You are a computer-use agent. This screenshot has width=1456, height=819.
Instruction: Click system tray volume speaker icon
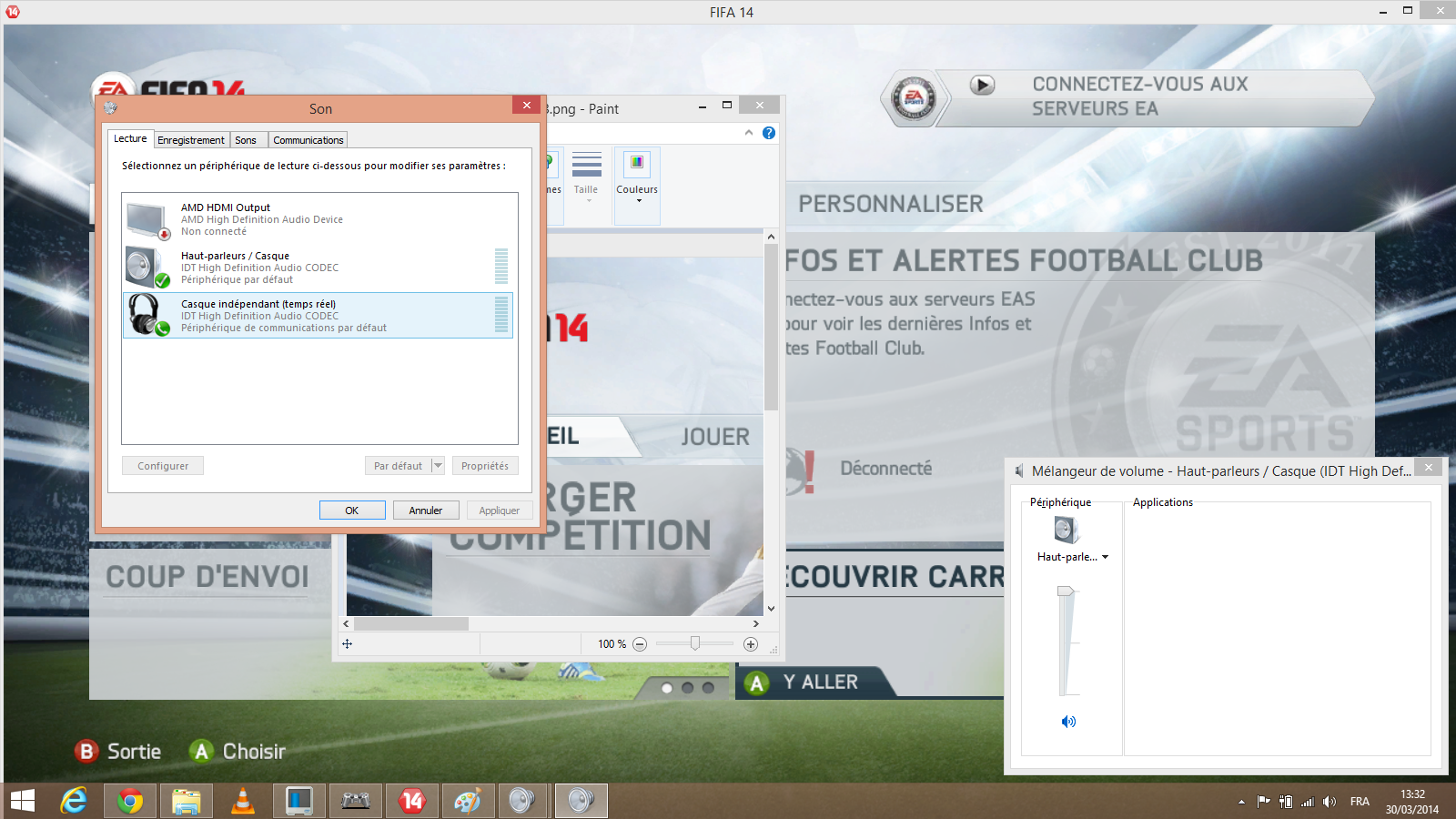pos(1330,802)
